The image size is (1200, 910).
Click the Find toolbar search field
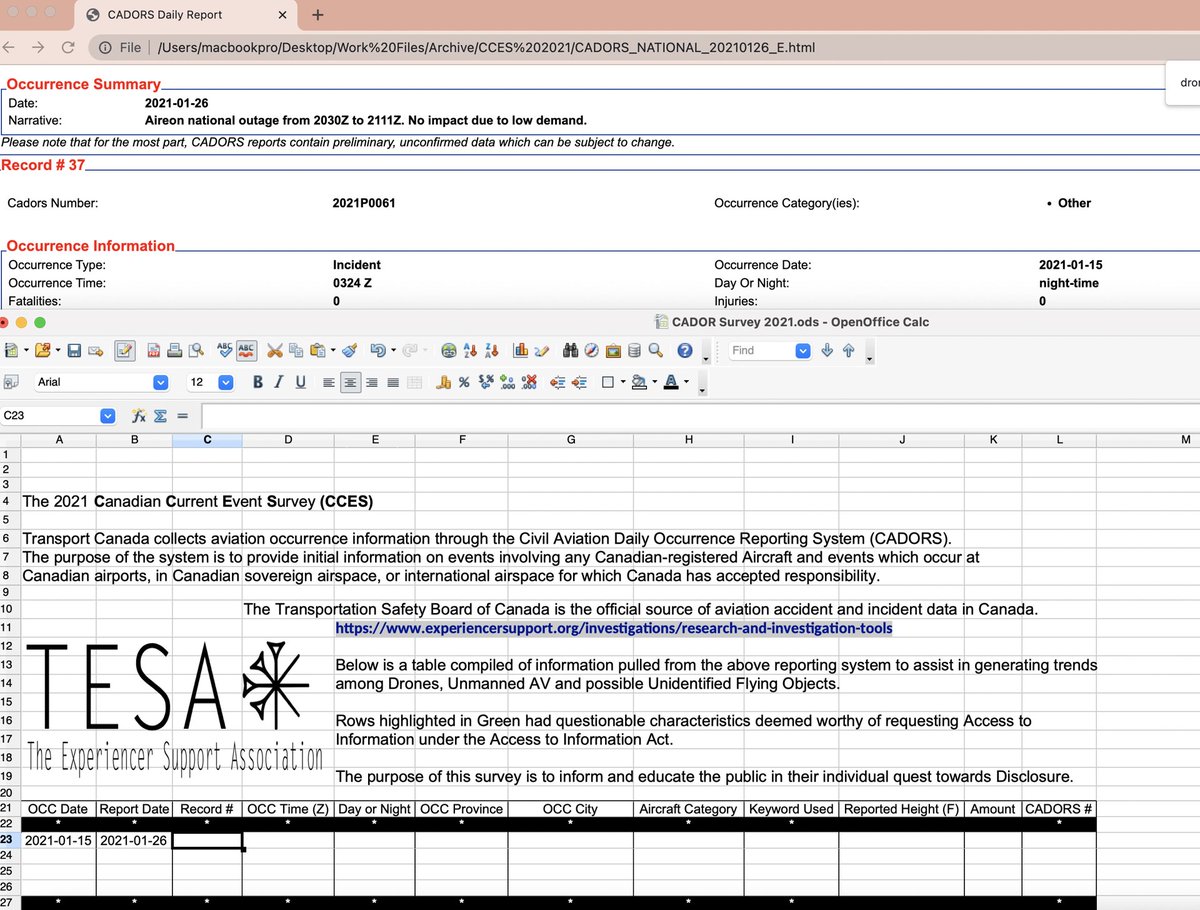[x=760, y=351]
